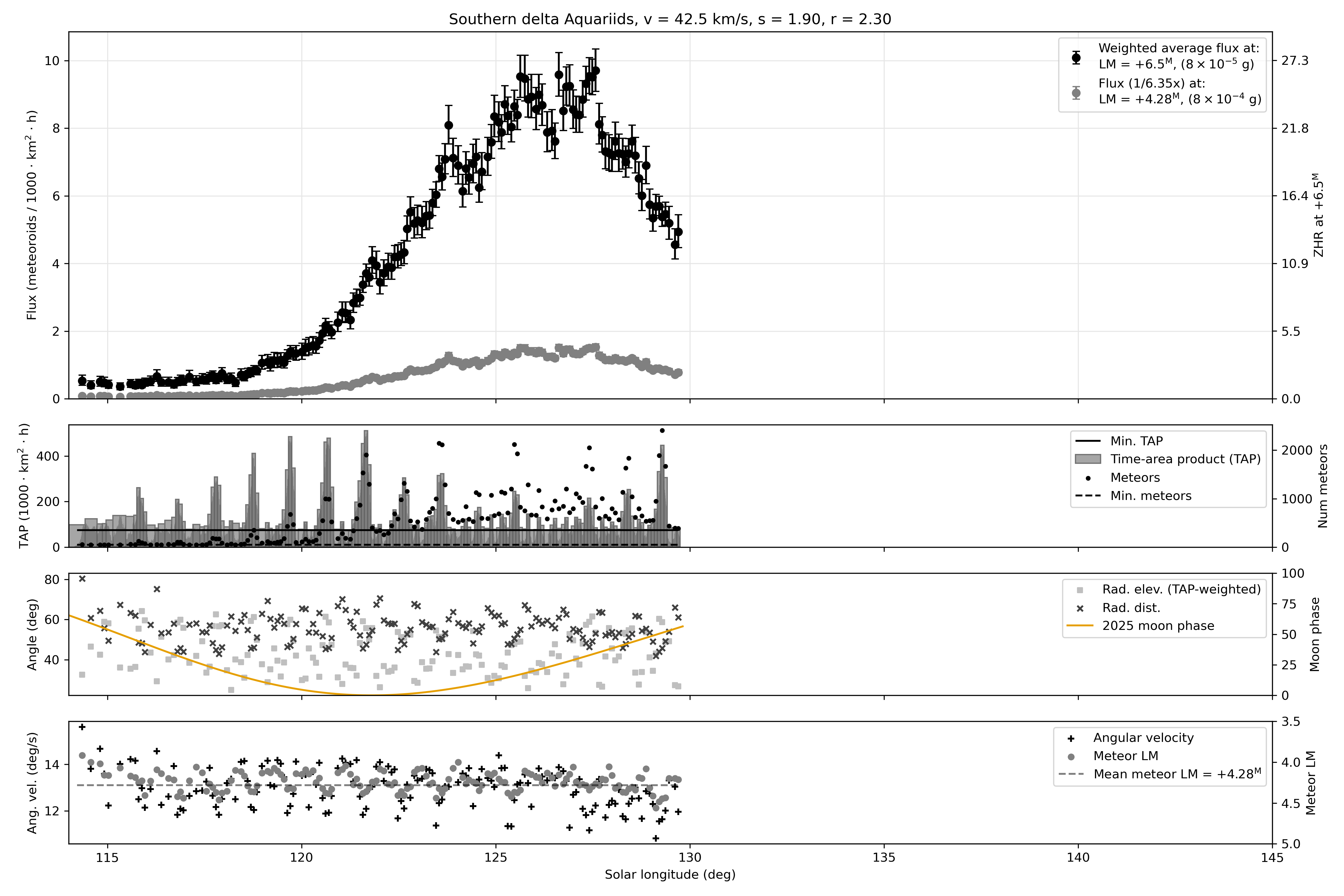Click the Meteor LM tick label '5.0'
Image resolution: width=1344 pixels, height=896 pixels.
(x=1290, y=845)
